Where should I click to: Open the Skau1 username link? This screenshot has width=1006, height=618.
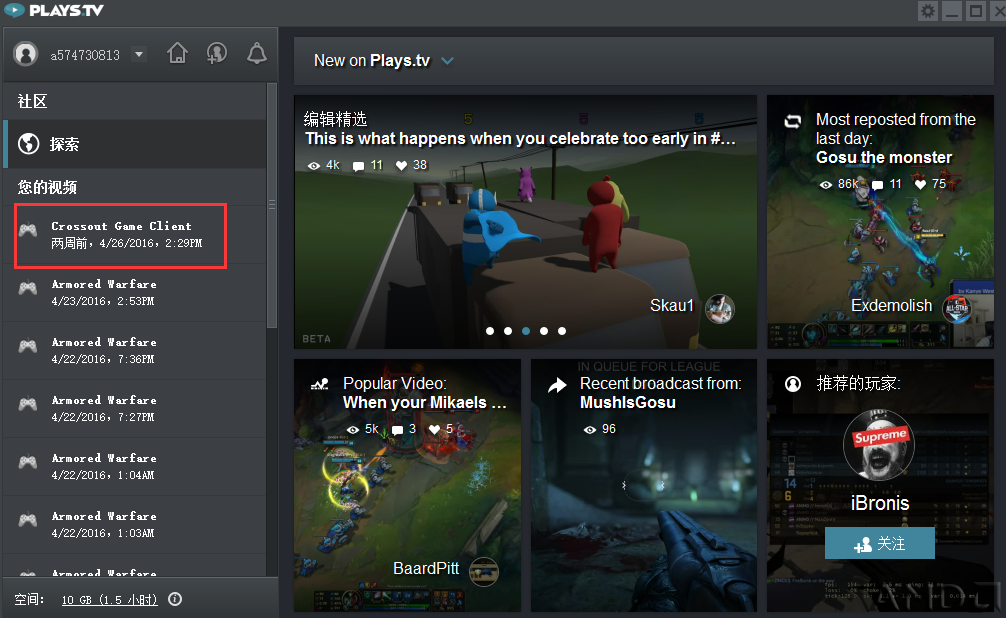pos(672,305)
